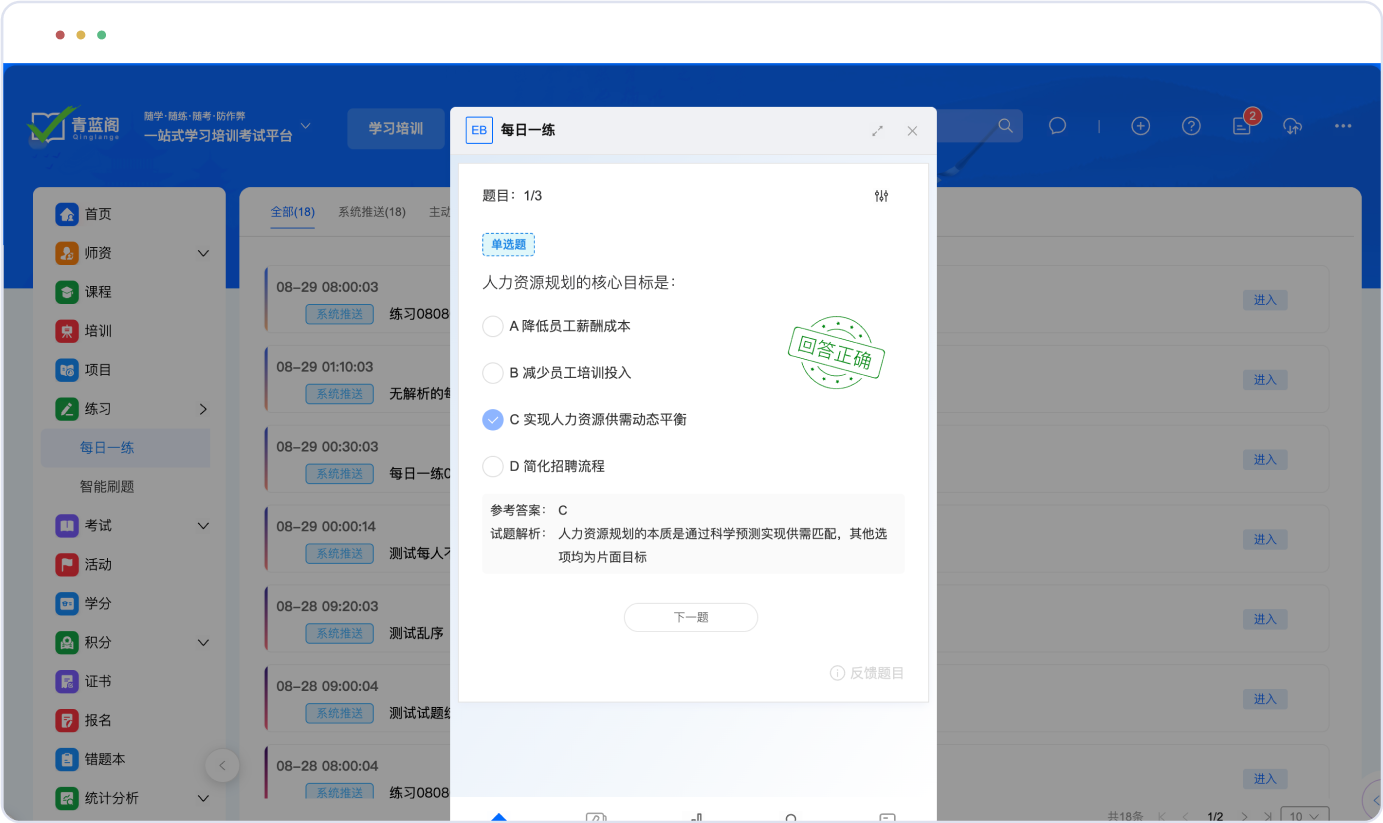Open notifications icon with red badge
This screenshot has width=1383, height=823.
click(x=1242, y=126)
